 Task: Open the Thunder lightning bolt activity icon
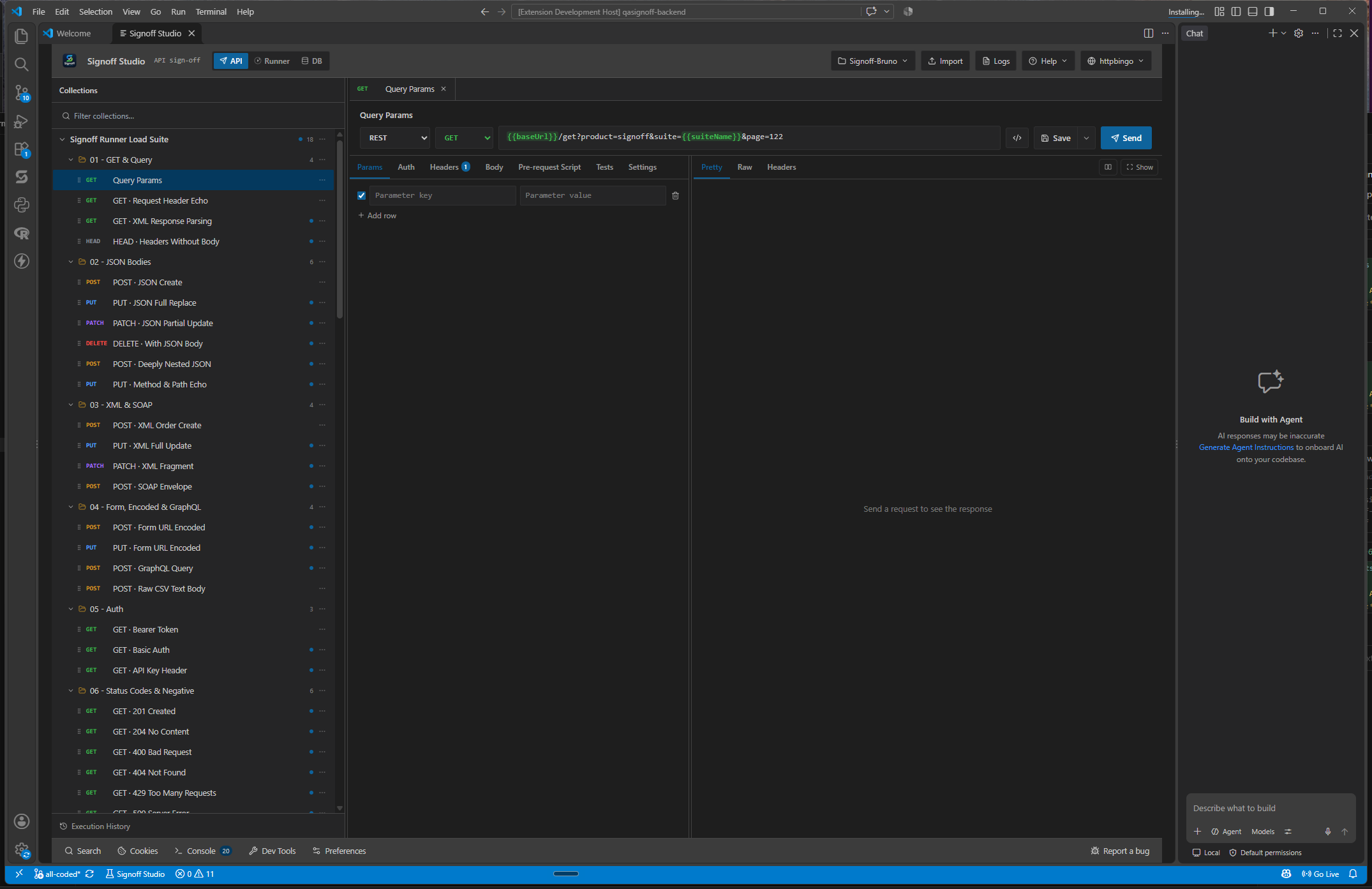[22, 261]
